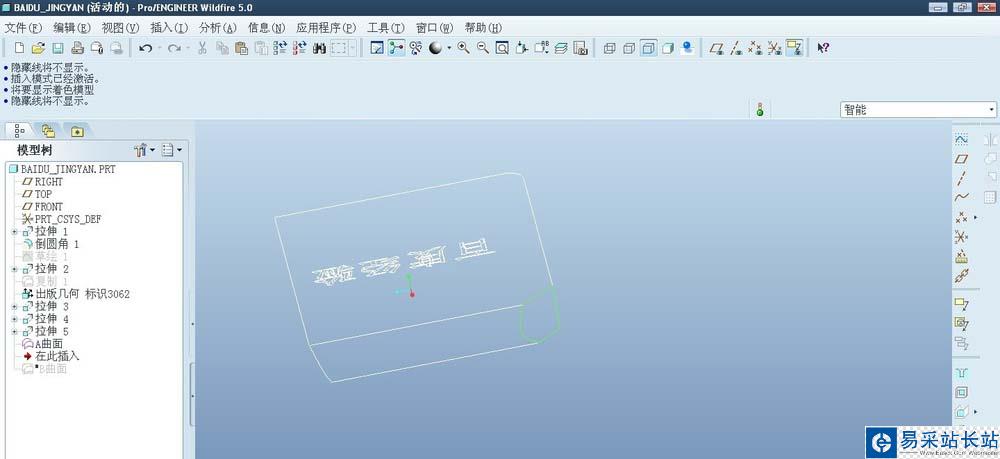Regenerate the model icon
This screenshot has height=459, width=1000.
(x=280, y=48)
